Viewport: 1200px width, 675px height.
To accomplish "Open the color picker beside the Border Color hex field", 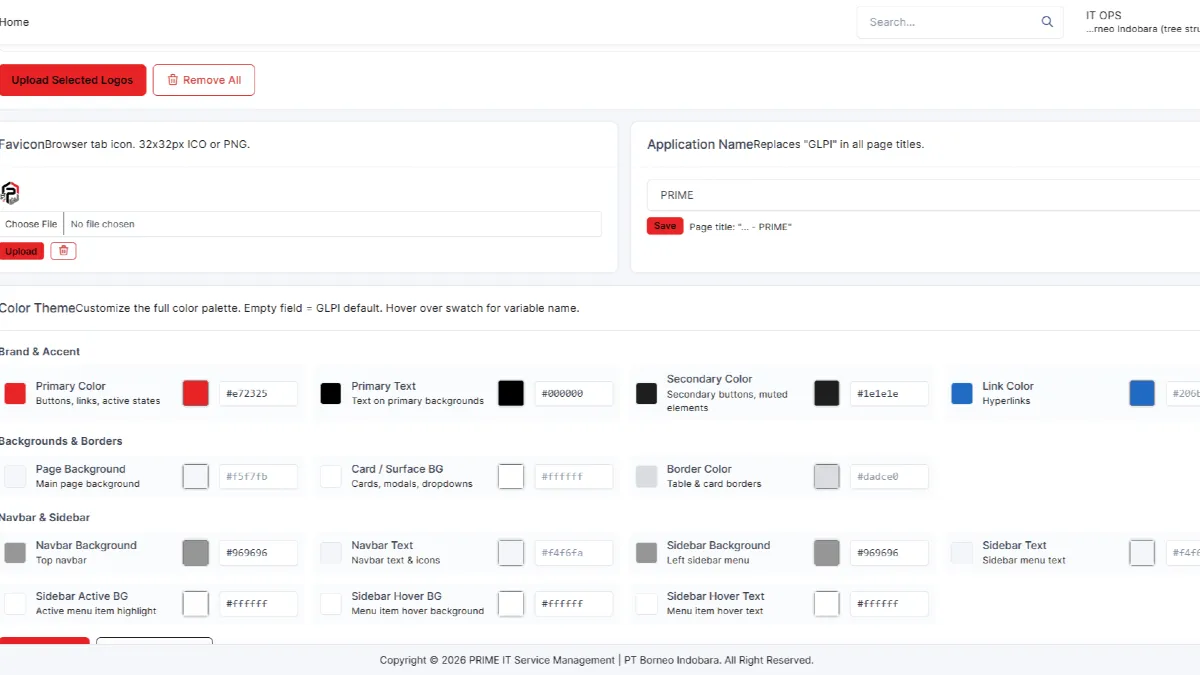I will tap(827, 476).
